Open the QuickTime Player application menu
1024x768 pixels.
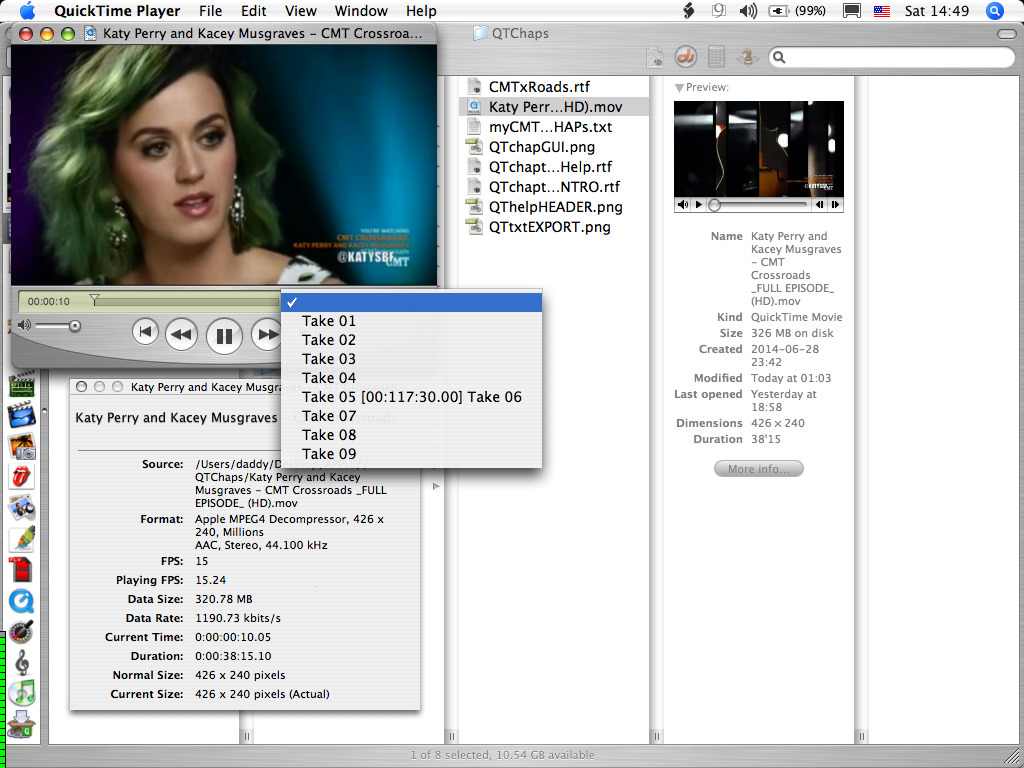pos(117,11)
